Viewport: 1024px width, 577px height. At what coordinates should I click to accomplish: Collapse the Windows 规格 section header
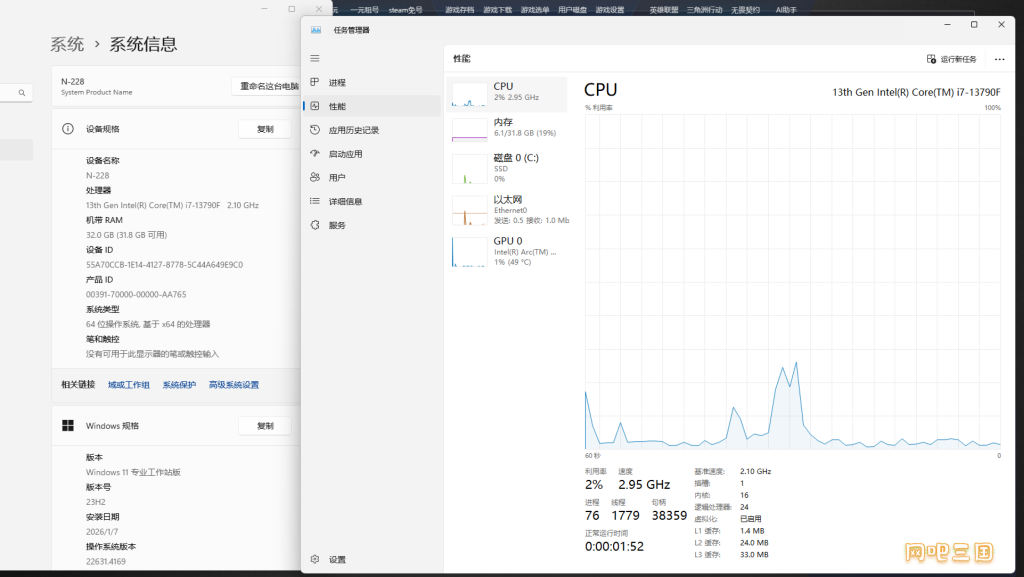click(176, 426)
